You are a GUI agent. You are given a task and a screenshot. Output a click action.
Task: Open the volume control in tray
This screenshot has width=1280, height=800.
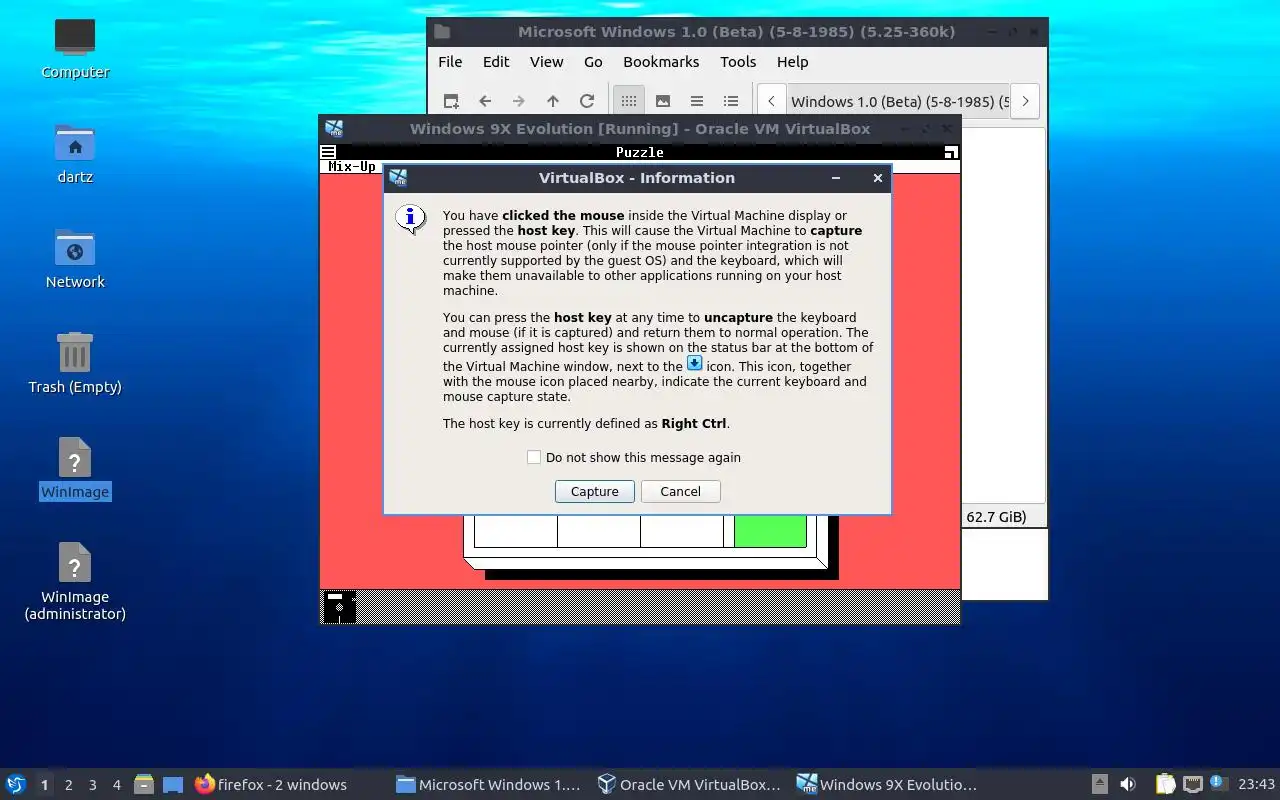[x=1128, y=785]
